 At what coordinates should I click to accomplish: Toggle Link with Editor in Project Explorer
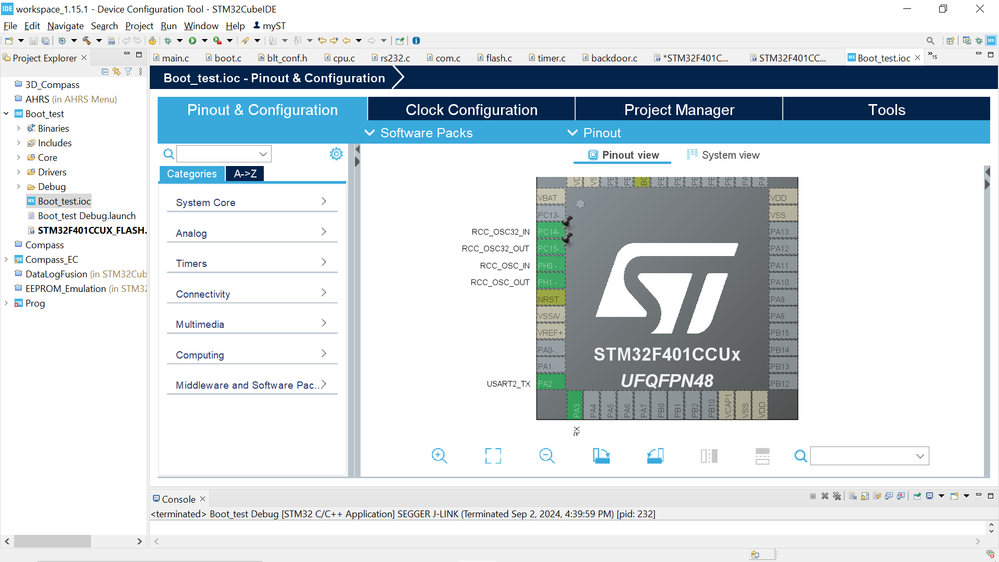click(x=116, y=71)
